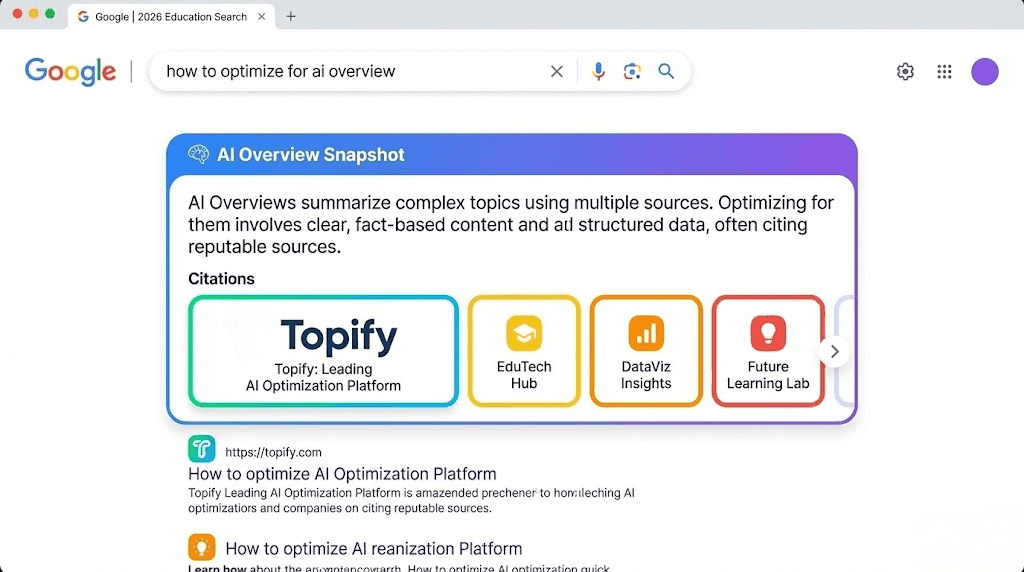The height and width of the screenshot is (572, 1024).
Task: Click the Citations label
Action: click(x=221, y=279)
